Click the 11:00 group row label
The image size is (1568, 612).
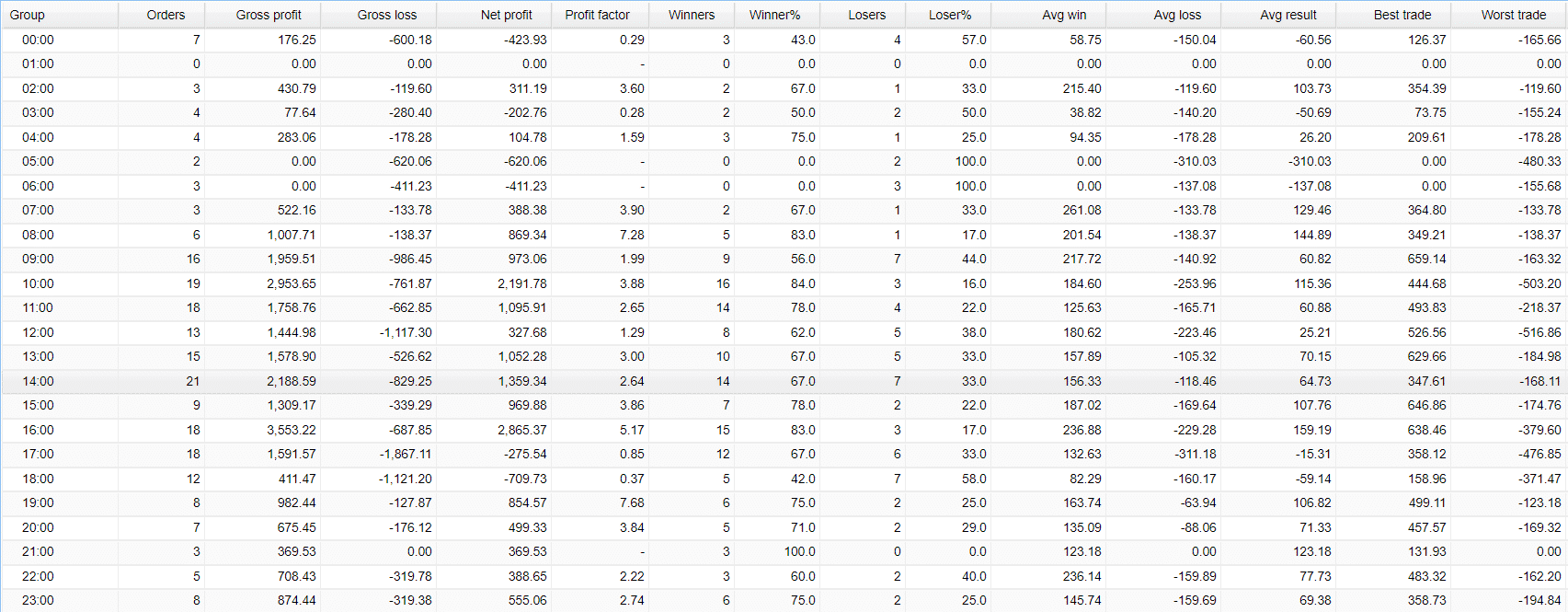(x=38, y=308)
